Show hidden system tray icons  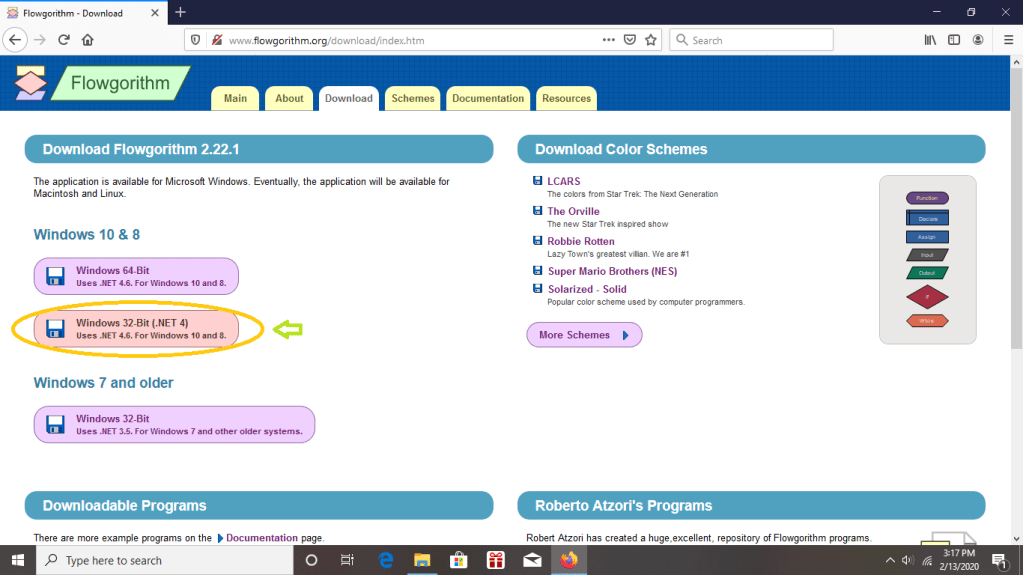pyautogui.click(x=889, y=560)
